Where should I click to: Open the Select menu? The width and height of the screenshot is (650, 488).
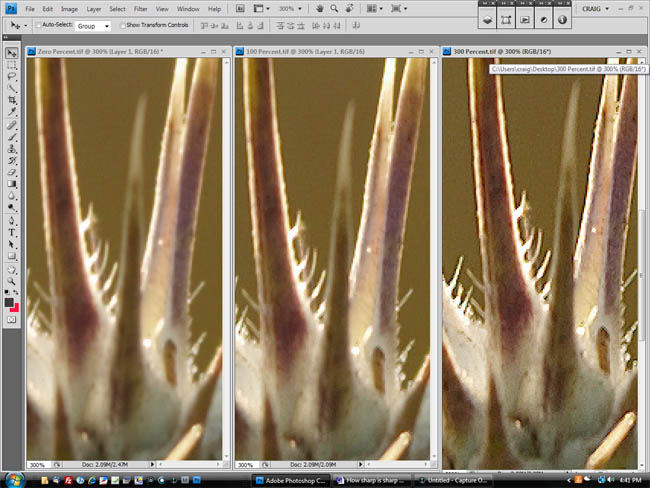tap(117, 9)
